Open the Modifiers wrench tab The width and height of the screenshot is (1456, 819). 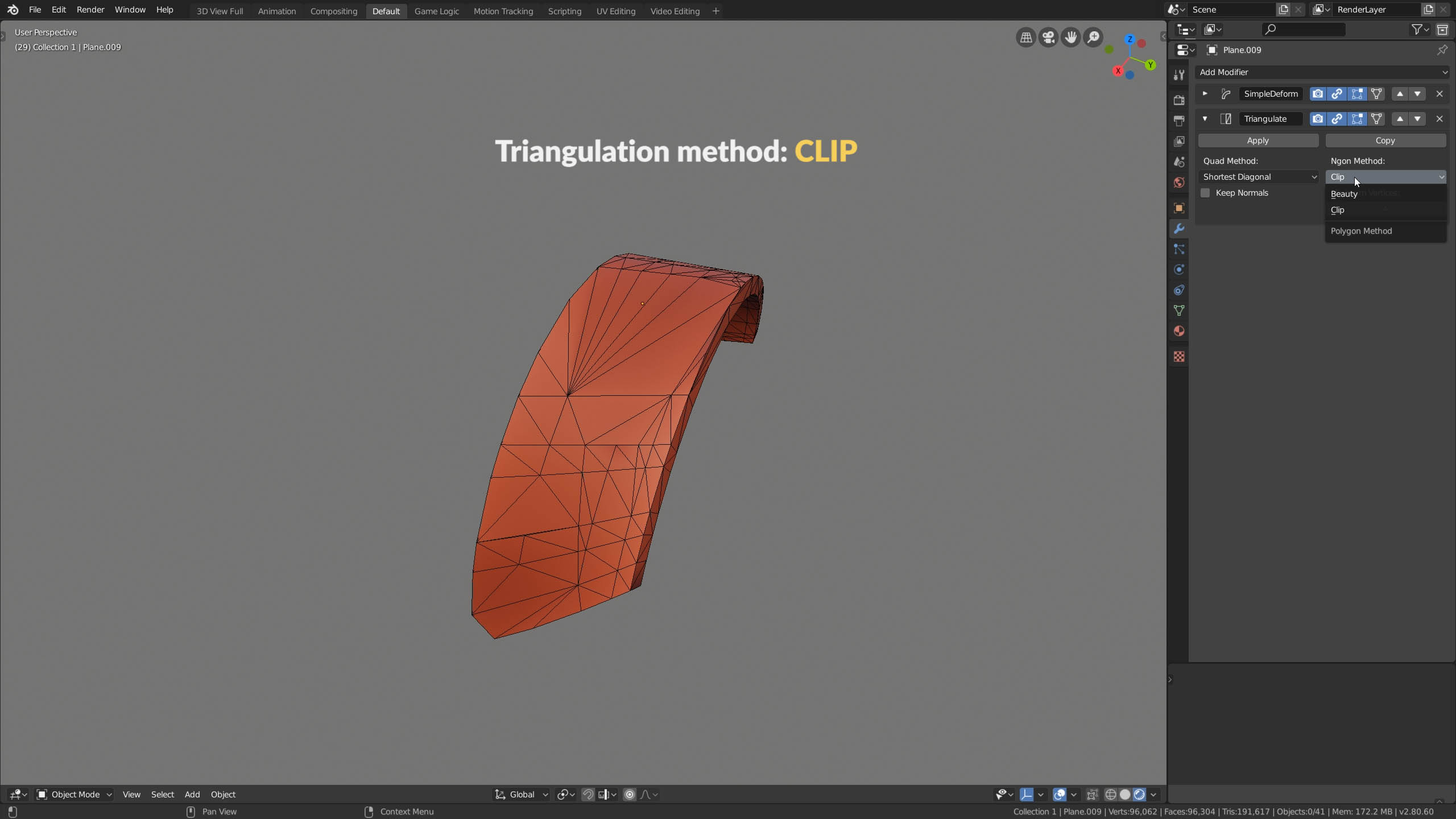[1179, 229]
